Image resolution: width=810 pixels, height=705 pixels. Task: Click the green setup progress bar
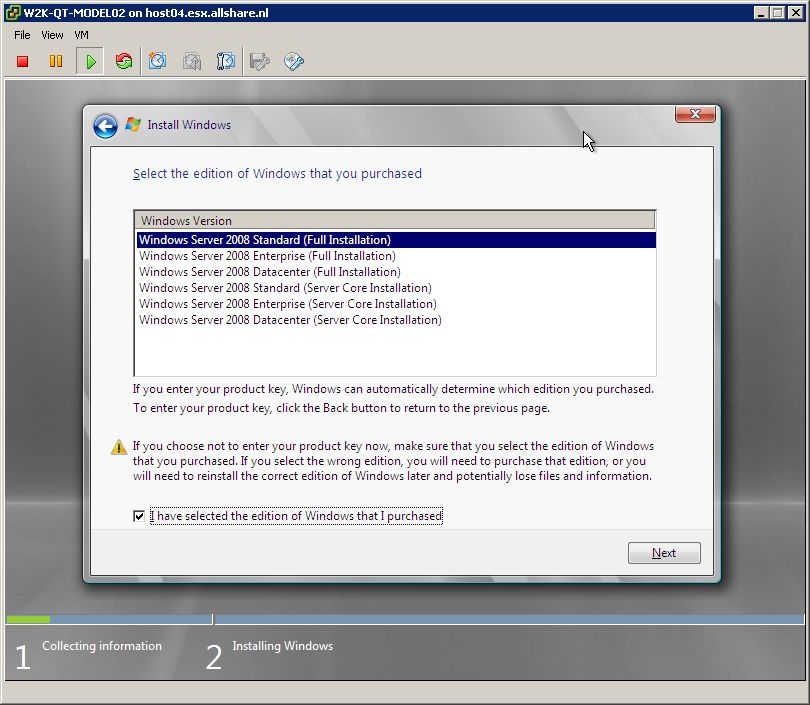[28, 619]
